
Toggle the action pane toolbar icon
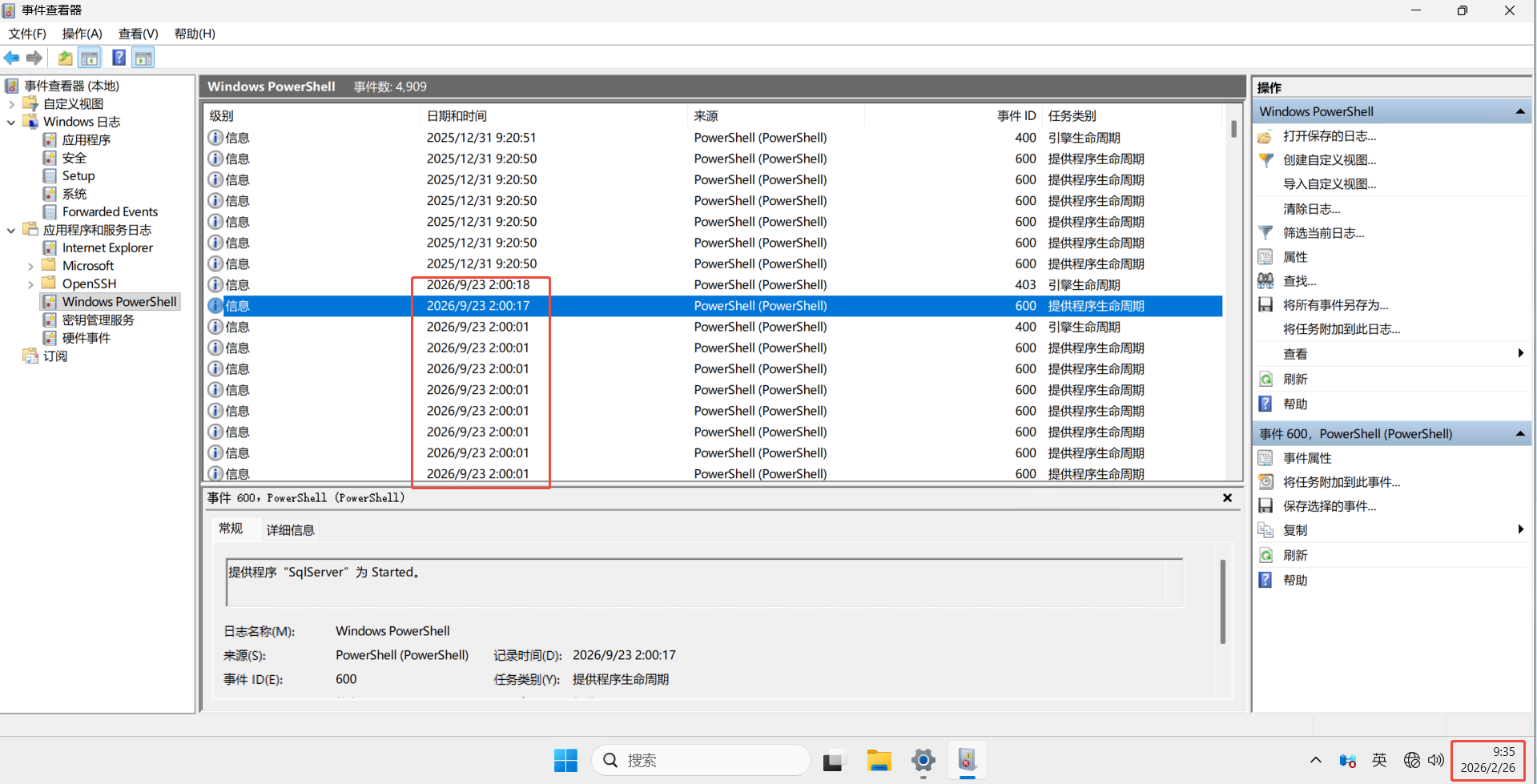click(x=143, y=58)
